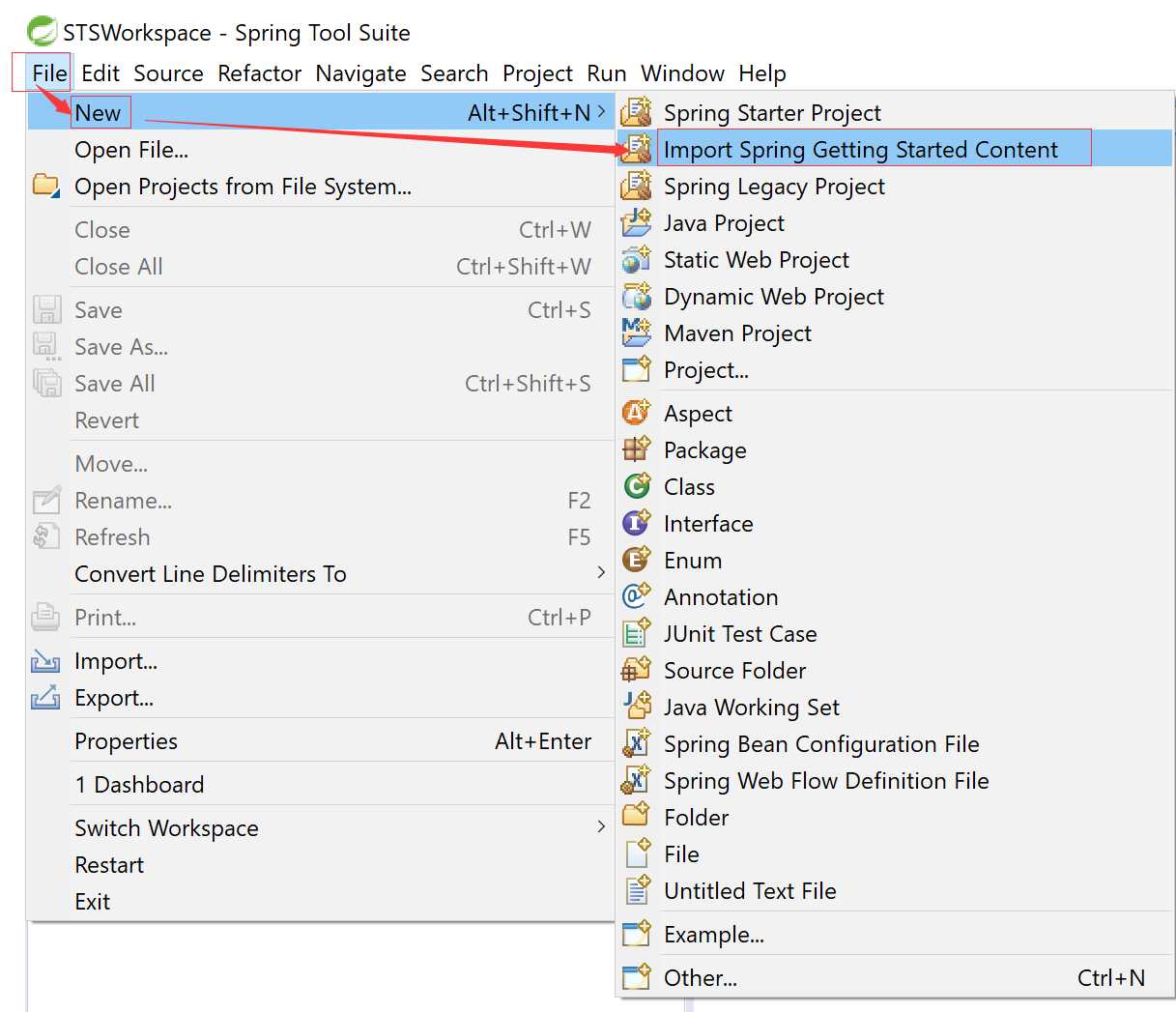Click the Untitled Text File icon
The image size is (1176, 1012).
pyautogui.click(x=636, y=890)
